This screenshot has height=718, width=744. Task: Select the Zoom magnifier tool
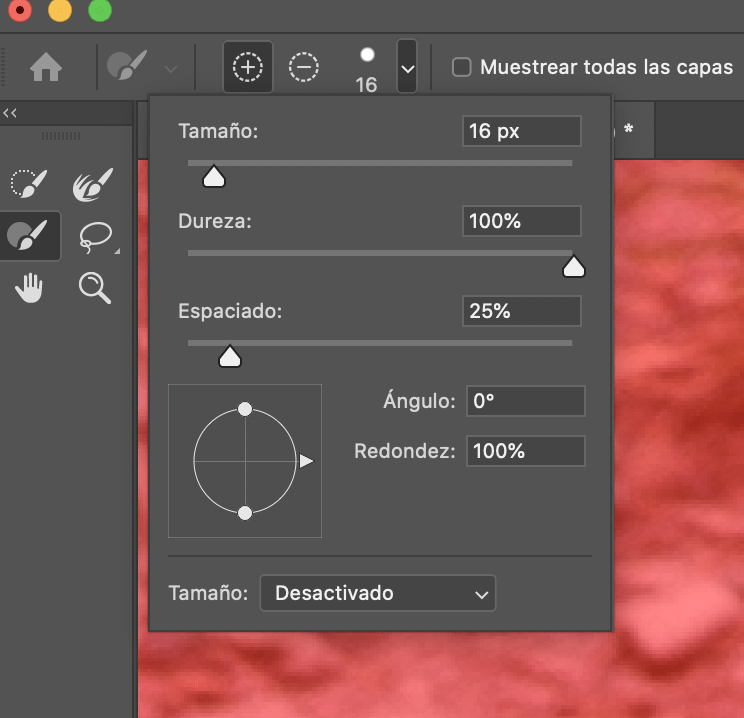(95, 288)
